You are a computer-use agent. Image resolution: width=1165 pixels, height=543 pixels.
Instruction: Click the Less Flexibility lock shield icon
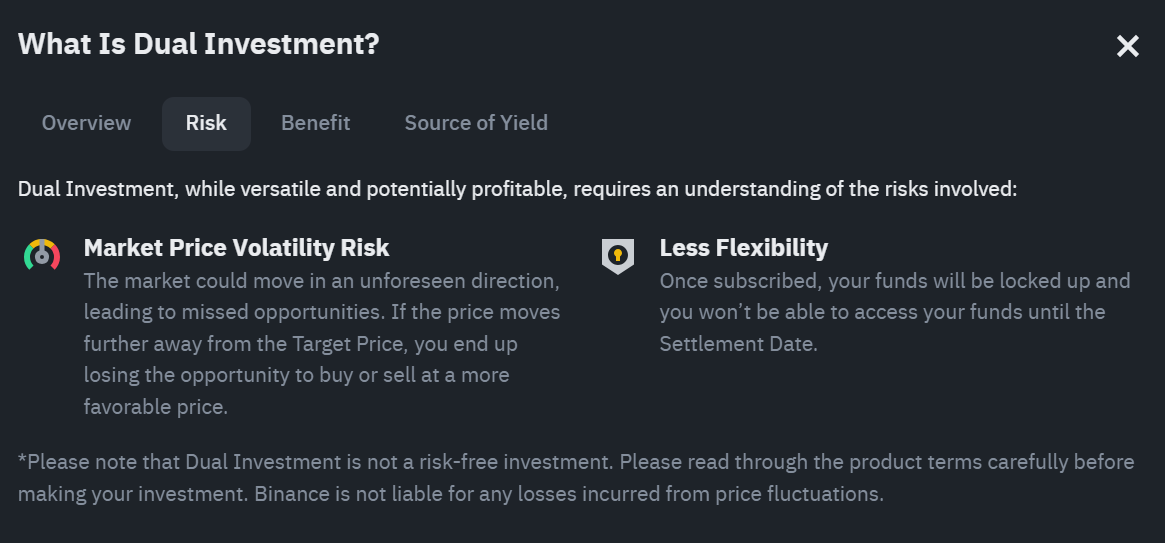click(x=618, y=255)
